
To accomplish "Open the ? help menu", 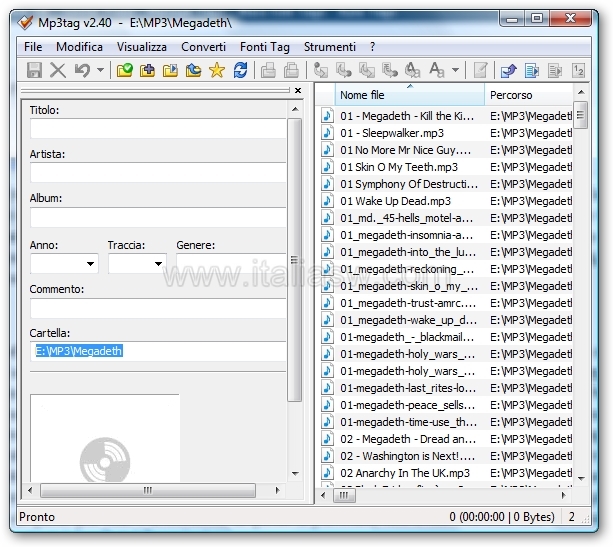I will pyautogui.click(x=372, y=47).
